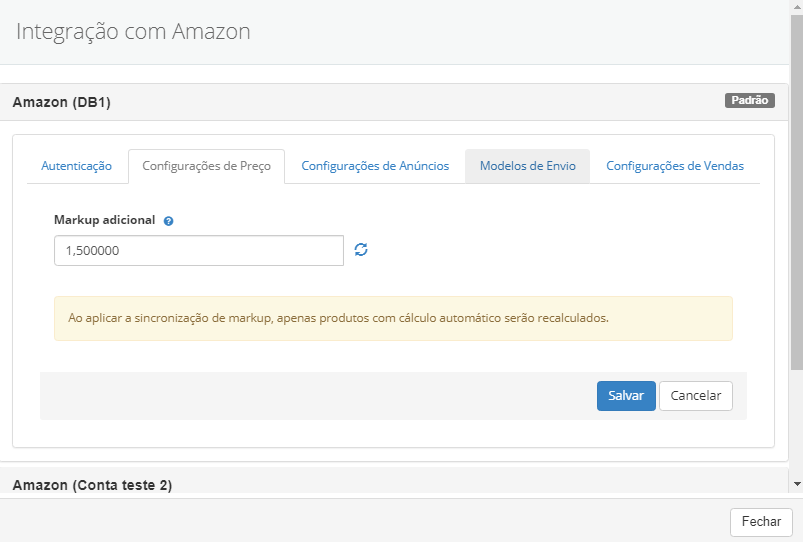Click the vertical scrollbar thumb

796,190
